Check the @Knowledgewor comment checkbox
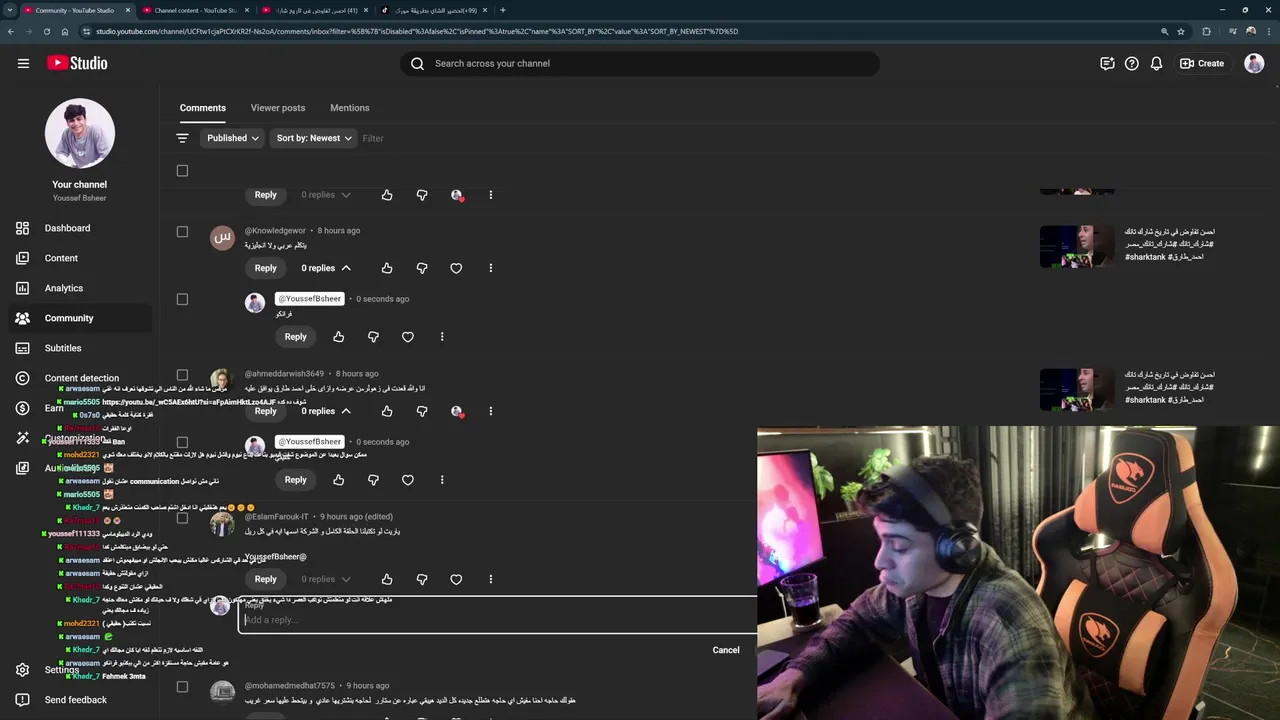1280x720 pixels. coord(182,231)
